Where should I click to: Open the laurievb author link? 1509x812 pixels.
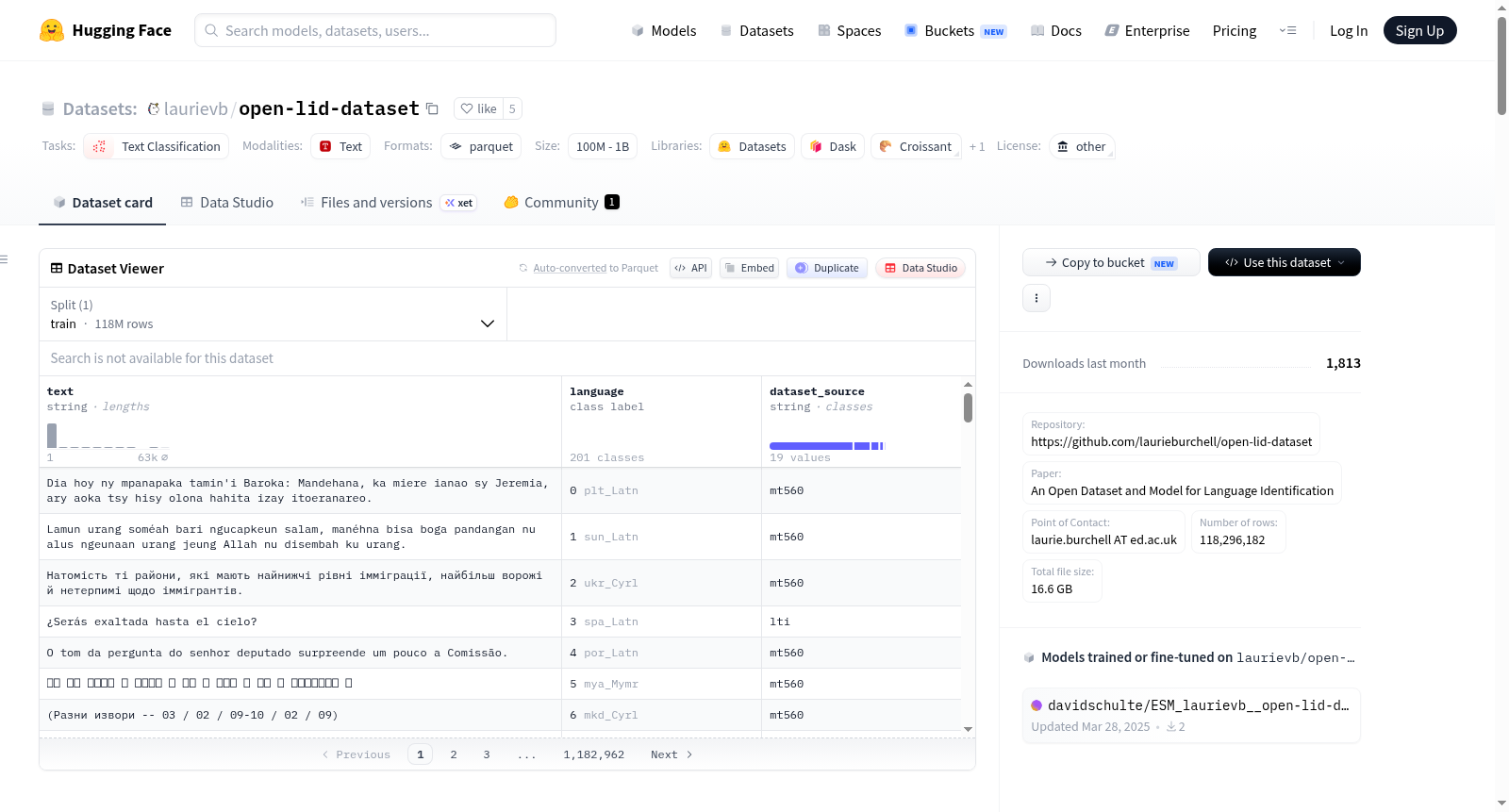pos(195,108)
